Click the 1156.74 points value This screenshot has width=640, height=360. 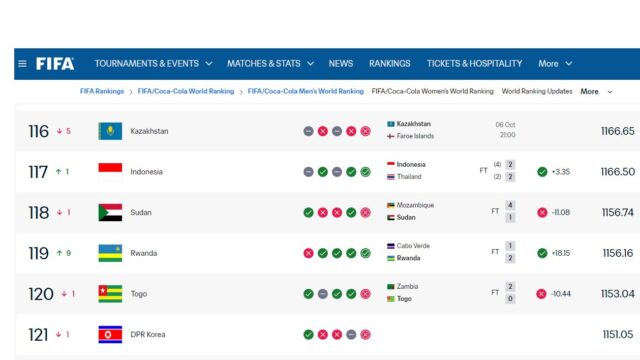click(618, 212)
